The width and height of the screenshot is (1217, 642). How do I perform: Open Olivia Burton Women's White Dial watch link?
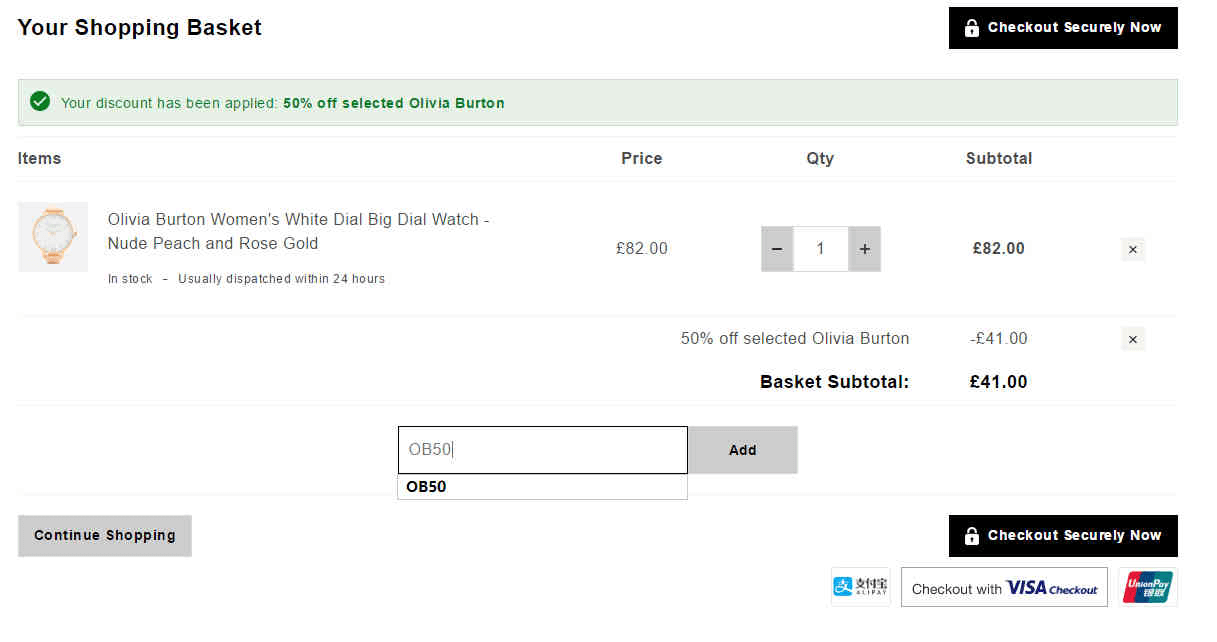pos(298,231)
